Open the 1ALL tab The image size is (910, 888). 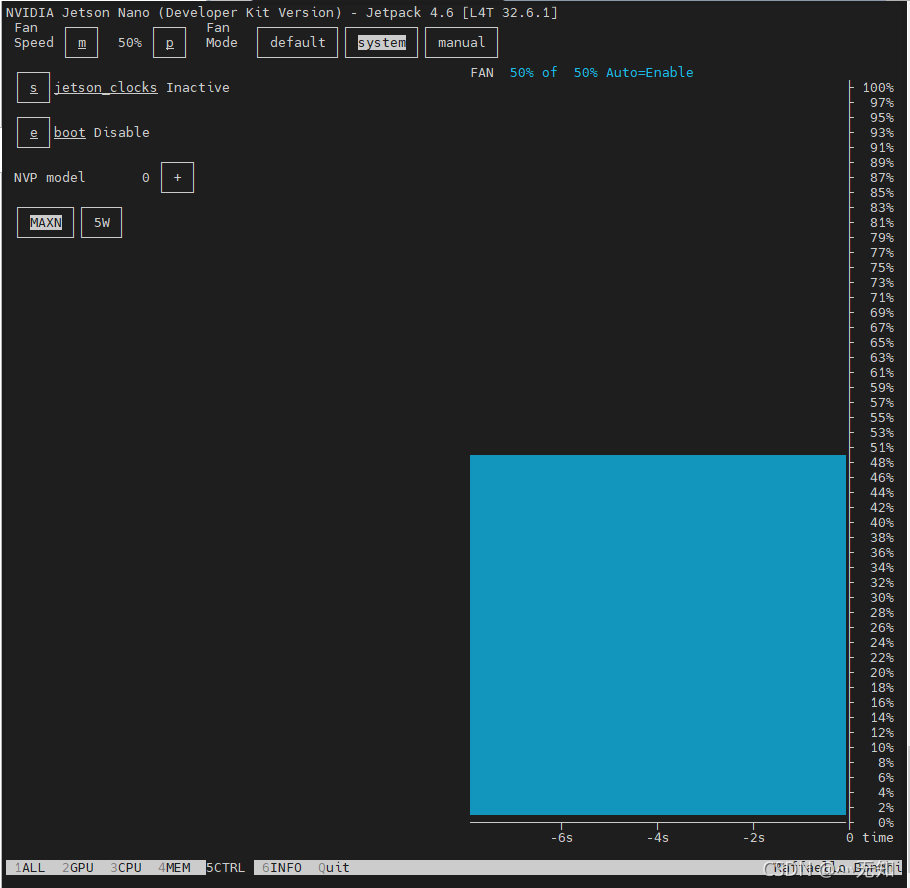click(30, 868)
